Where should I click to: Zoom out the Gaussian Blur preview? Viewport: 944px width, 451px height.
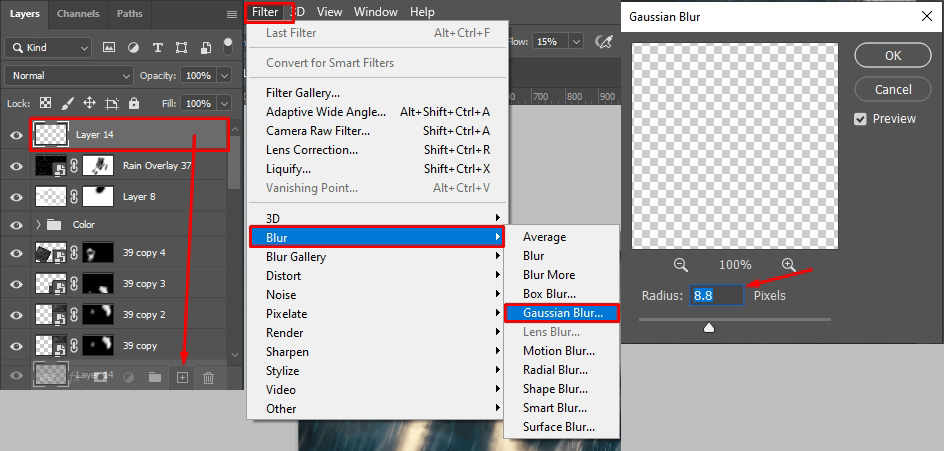click(x=681, y=264)
